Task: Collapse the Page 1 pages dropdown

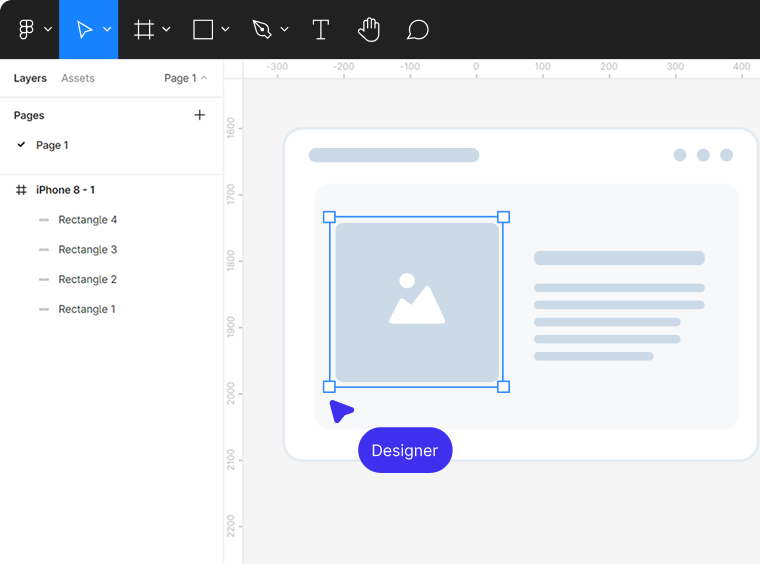Action: coord(186,78)
